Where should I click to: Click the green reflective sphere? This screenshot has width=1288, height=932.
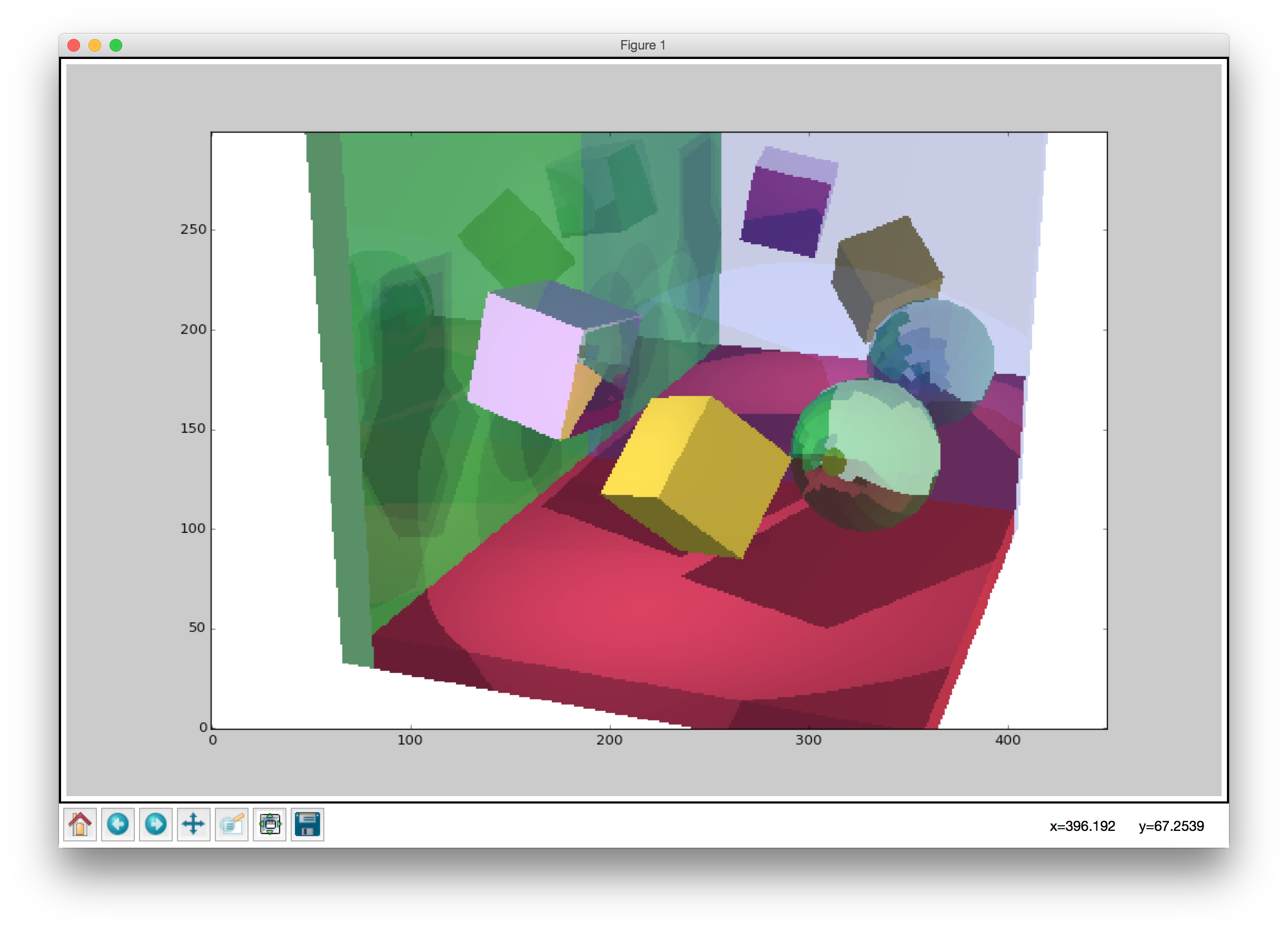pos(866,454)
